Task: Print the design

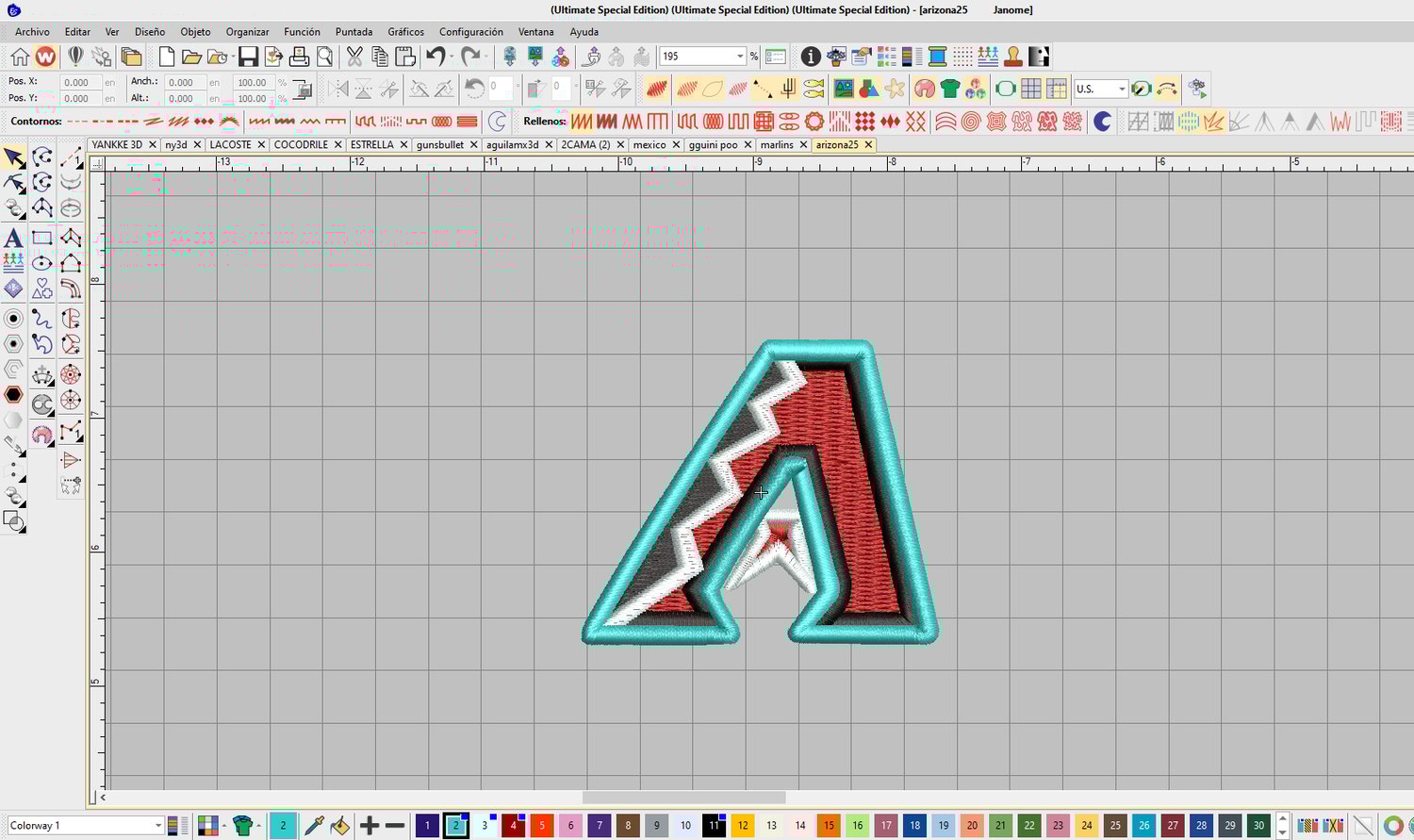Action: coord(299,57)
